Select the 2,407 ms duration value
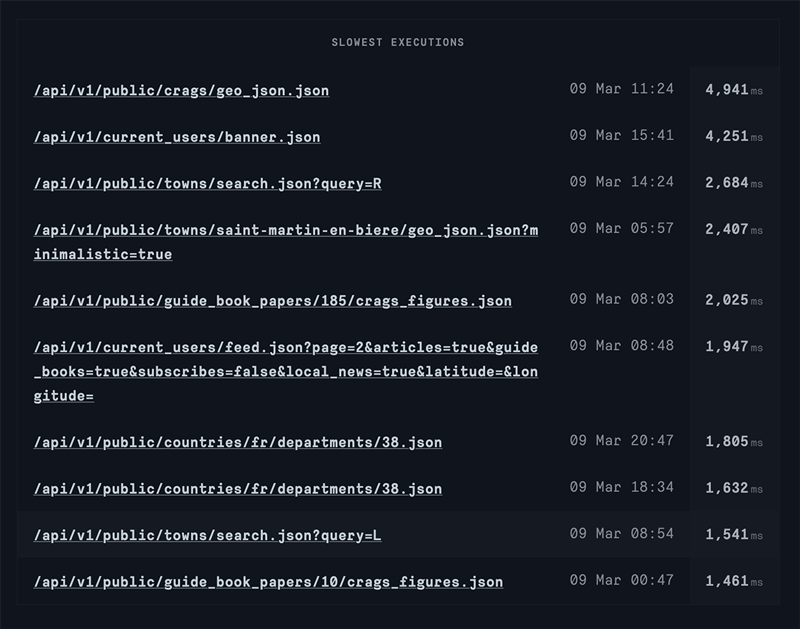The width and height of the screenshot is (800, 629). tap(733, 230)
